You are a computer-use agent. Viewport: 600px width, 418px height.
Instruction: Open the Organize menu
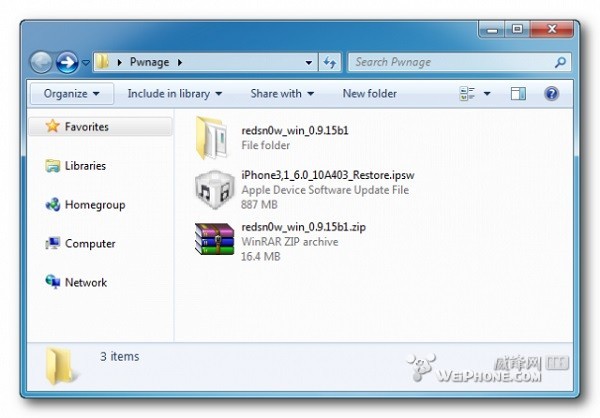pyautogui.click(x=72, y=94)
